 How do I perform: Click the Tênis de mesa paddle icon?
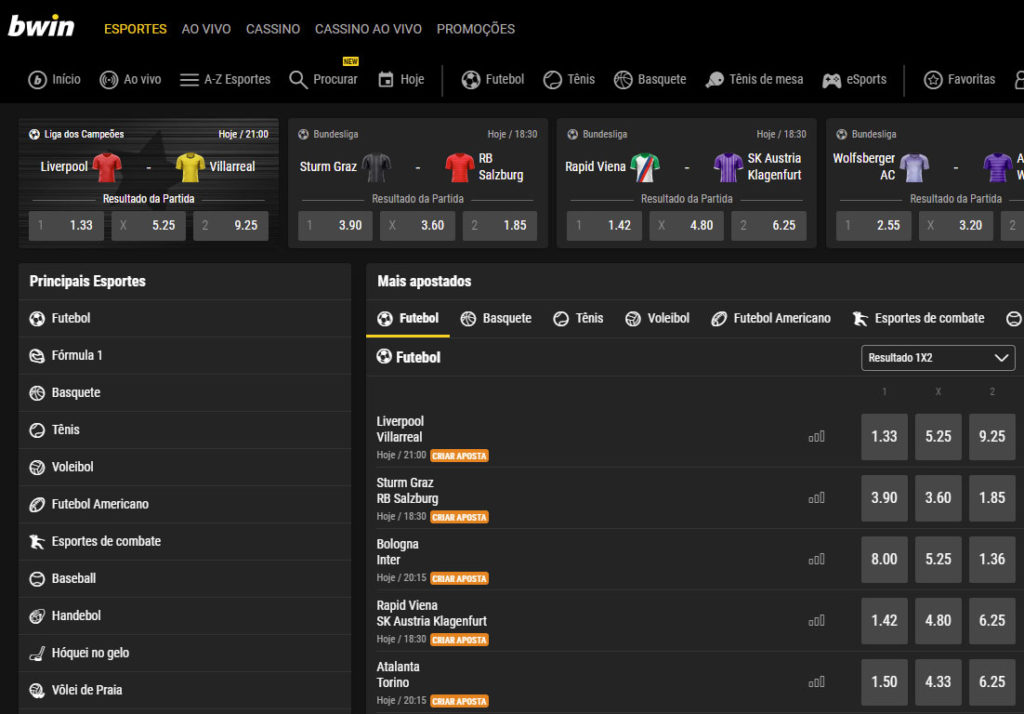pyautogui.click(x=714, y=80)
